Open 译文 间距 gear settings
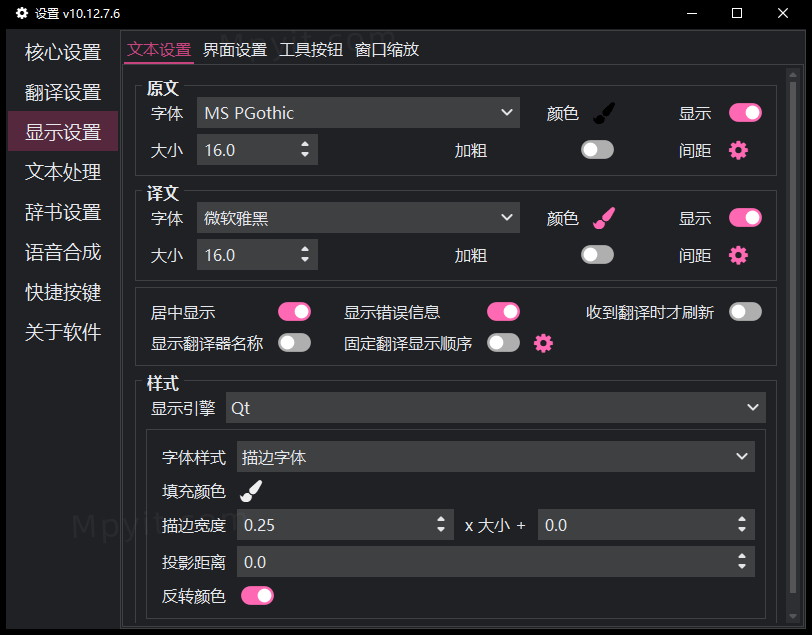The height and width of the screenshot is (635, 812). point(738,255)
